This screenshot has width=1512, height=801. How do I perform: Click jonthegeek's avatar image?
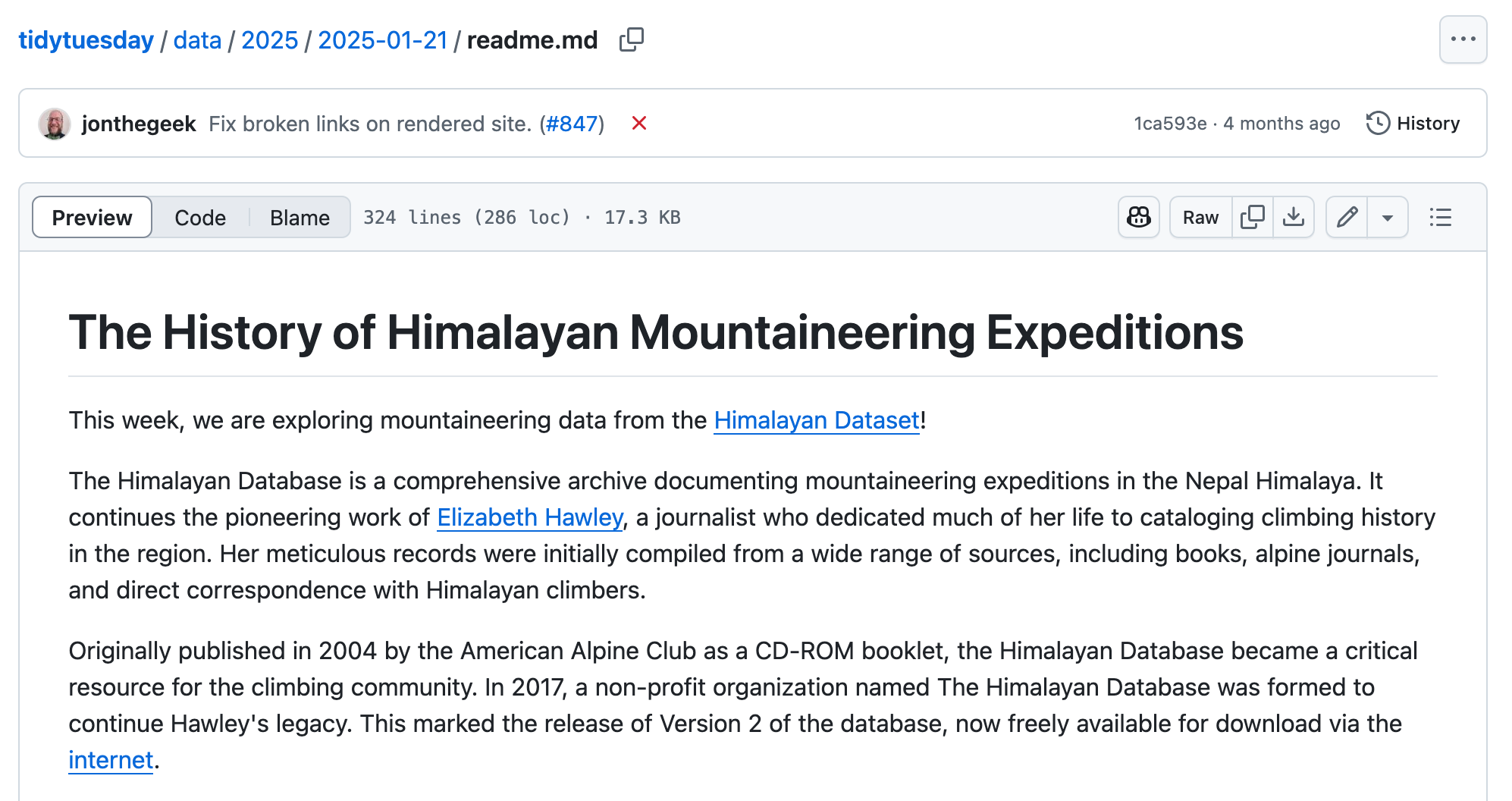55,124
